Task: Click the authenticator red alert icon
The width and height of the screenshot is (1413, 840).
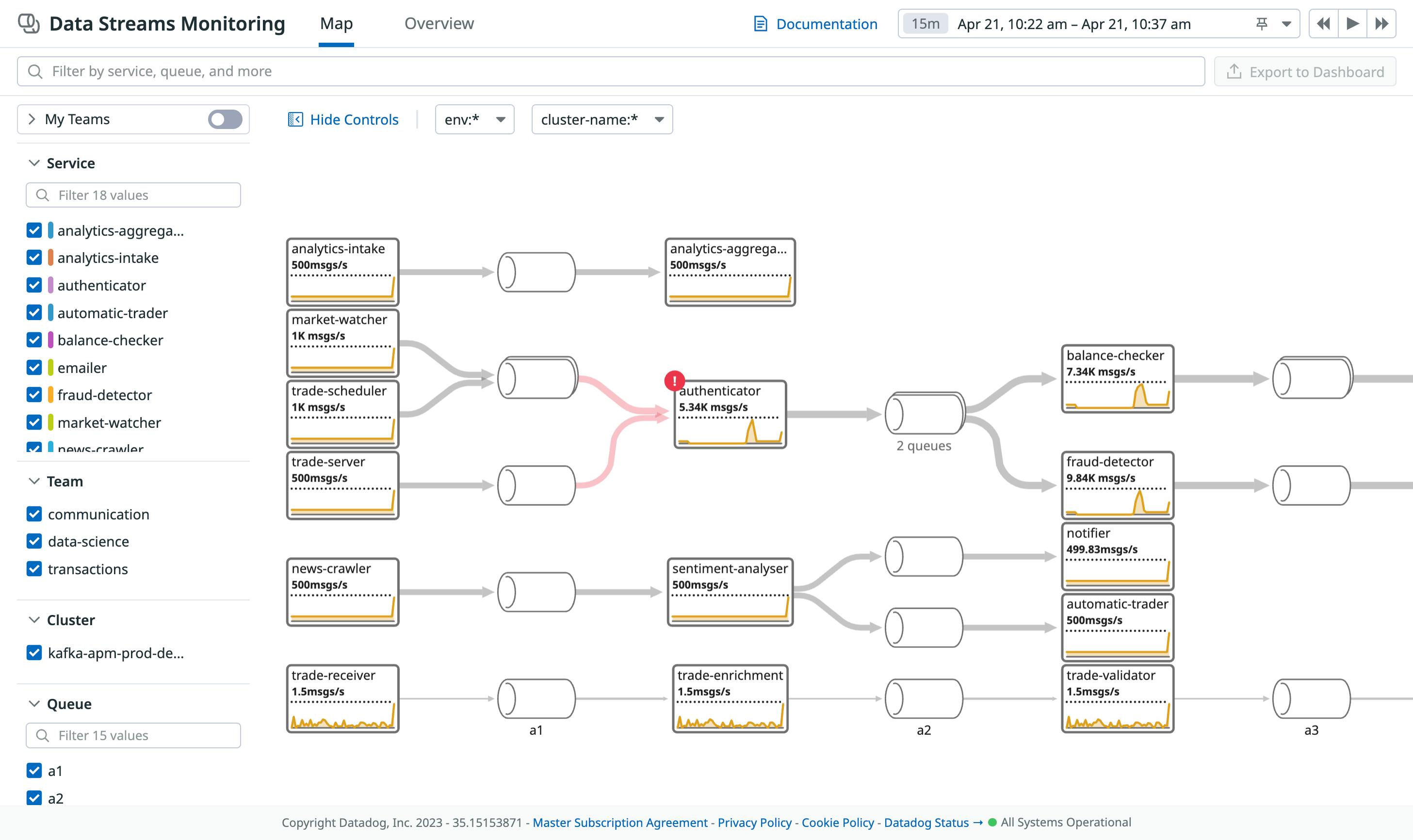Action: [x=674, y=381]
